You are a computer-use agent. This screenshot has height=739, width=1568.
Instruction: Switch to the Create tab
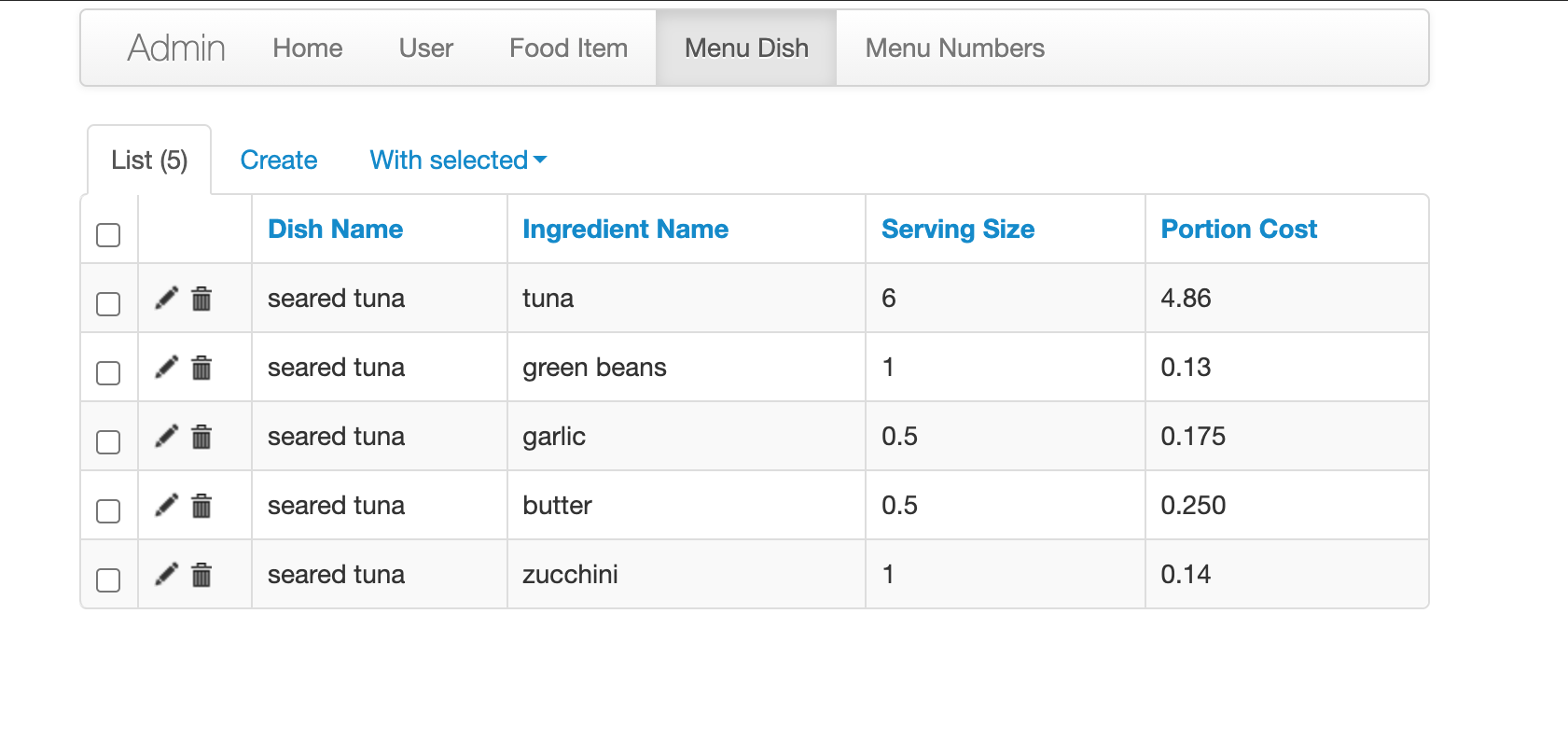click(279, 160)
